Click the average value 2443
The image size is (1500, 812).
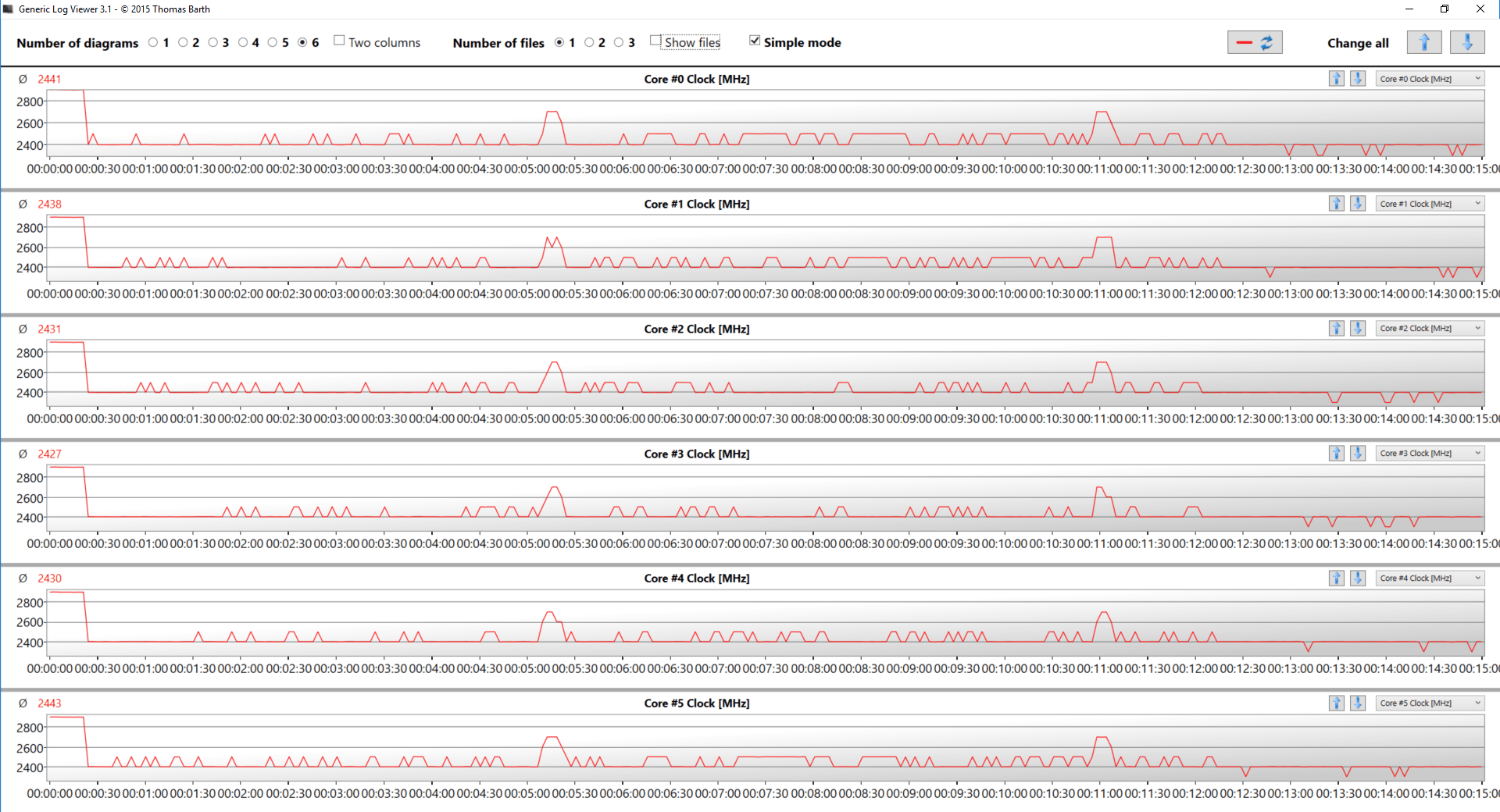49,703
